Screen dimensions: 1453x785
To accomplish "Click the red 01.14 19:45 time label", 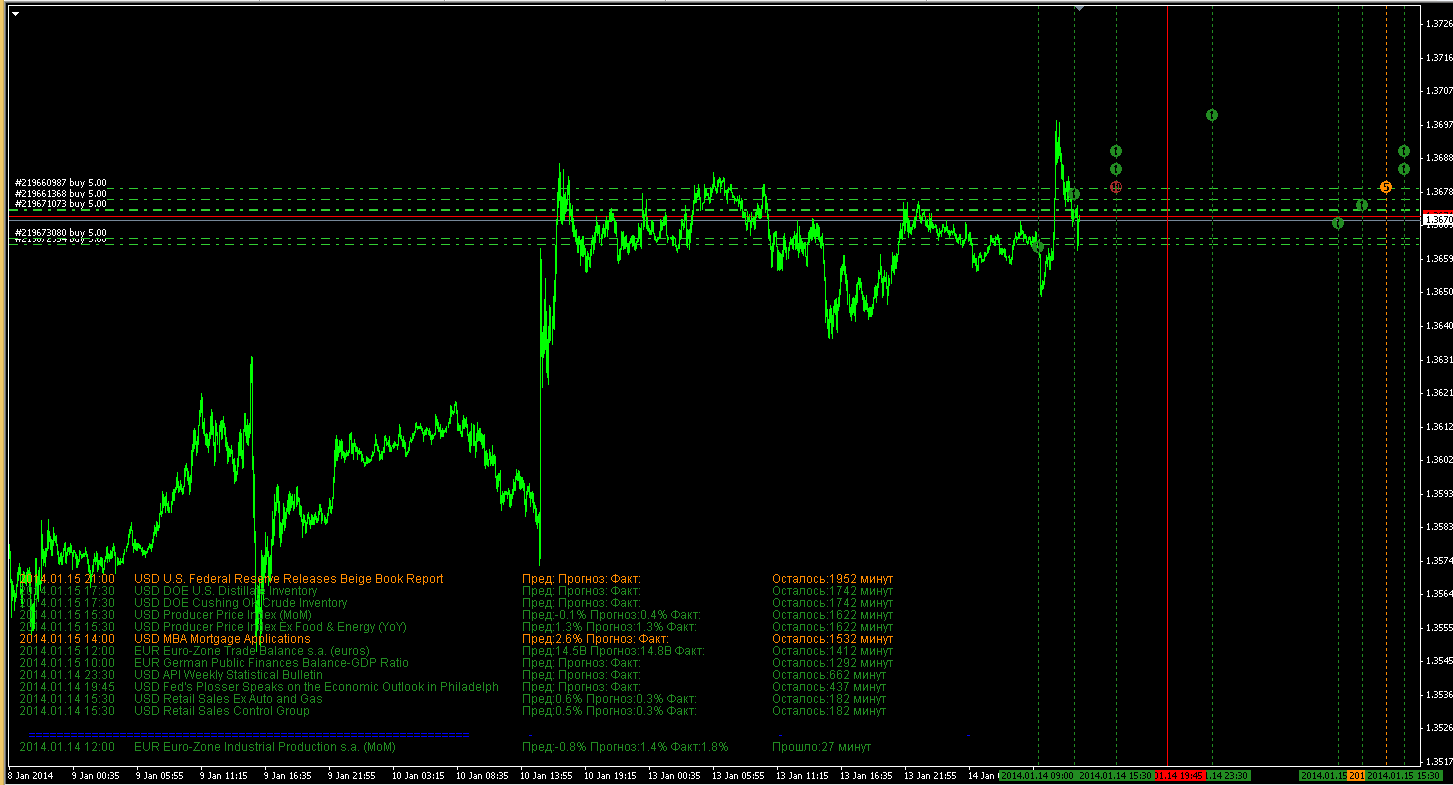I will point(1179,775).
